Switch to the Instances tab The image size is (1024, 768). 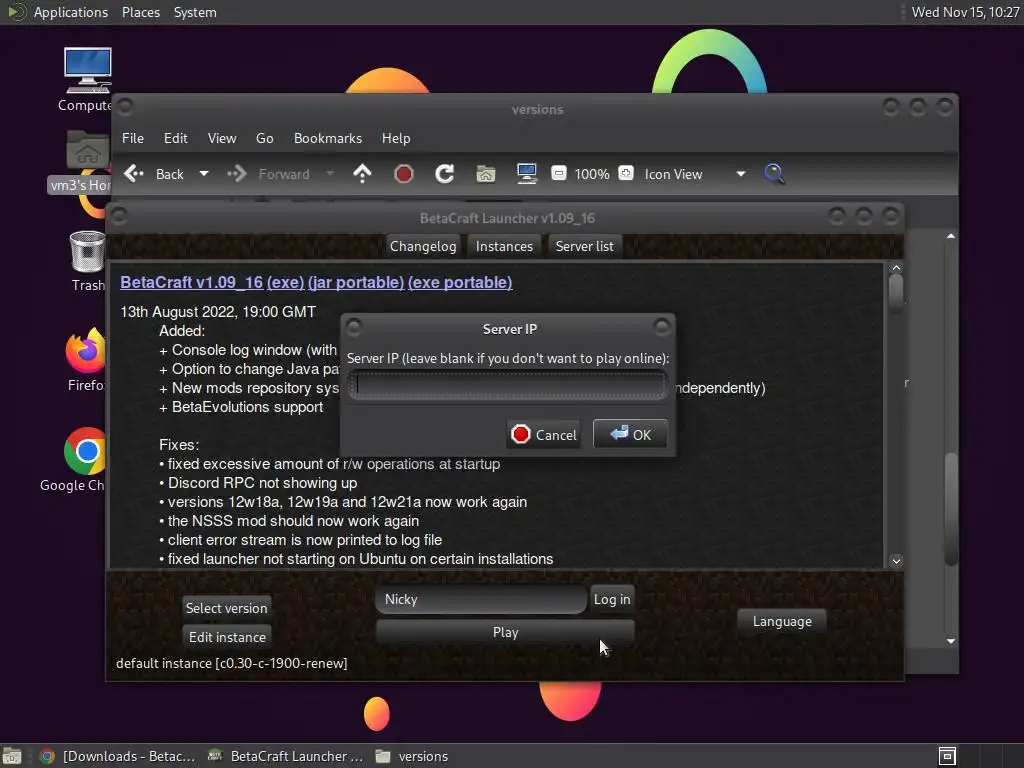coord(504,246)
